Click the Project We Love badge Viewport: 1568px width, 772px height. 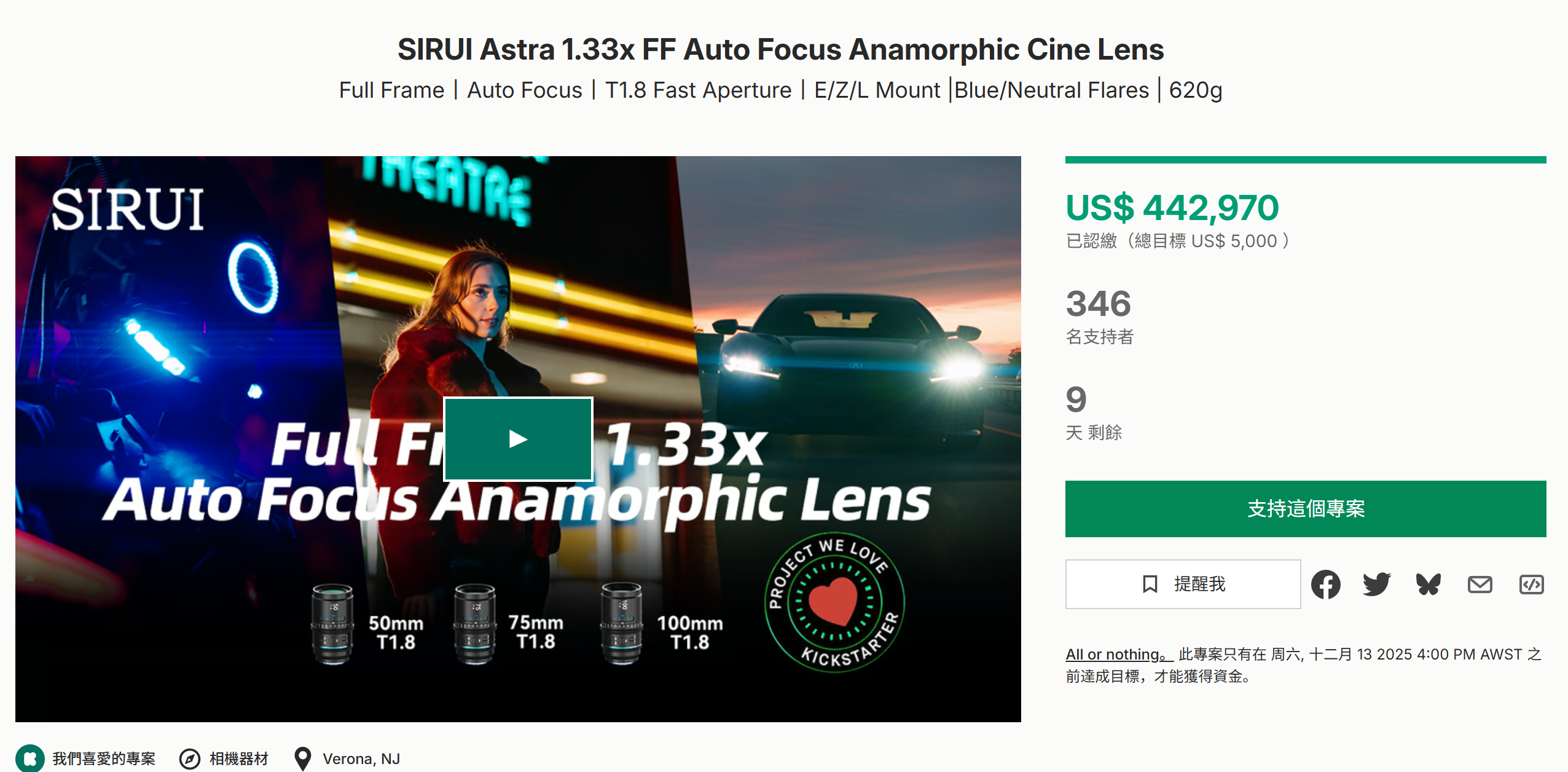coord(834,602)
